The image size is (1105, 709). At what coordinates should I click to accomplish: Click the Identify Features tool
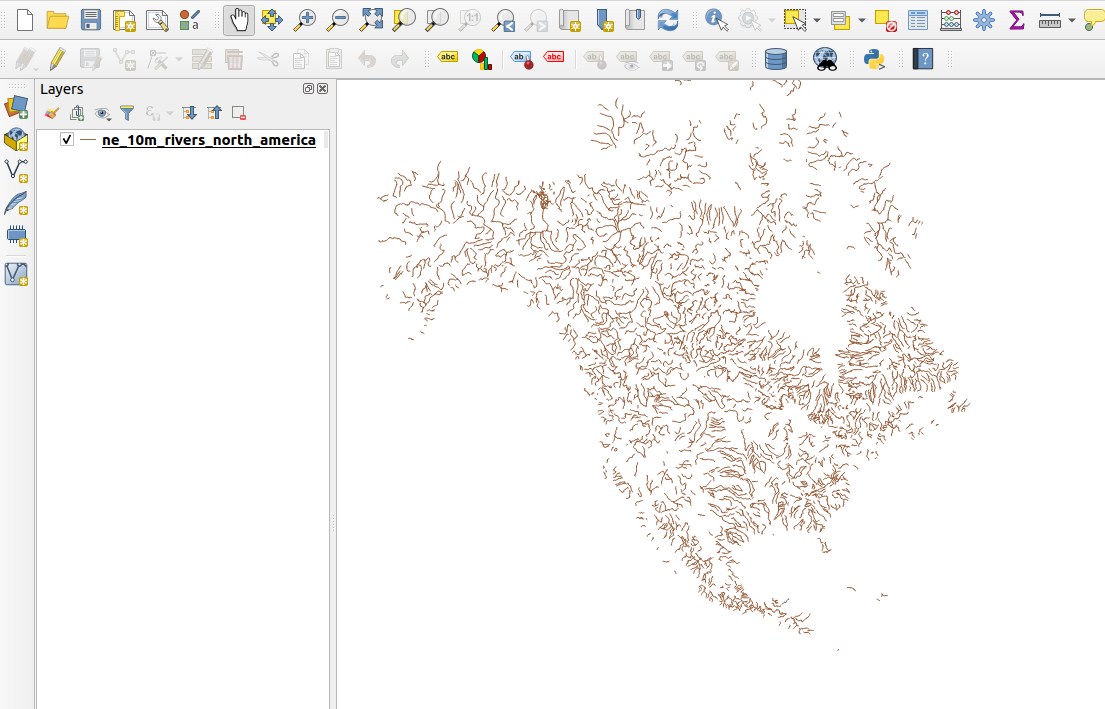pos(716,19)
